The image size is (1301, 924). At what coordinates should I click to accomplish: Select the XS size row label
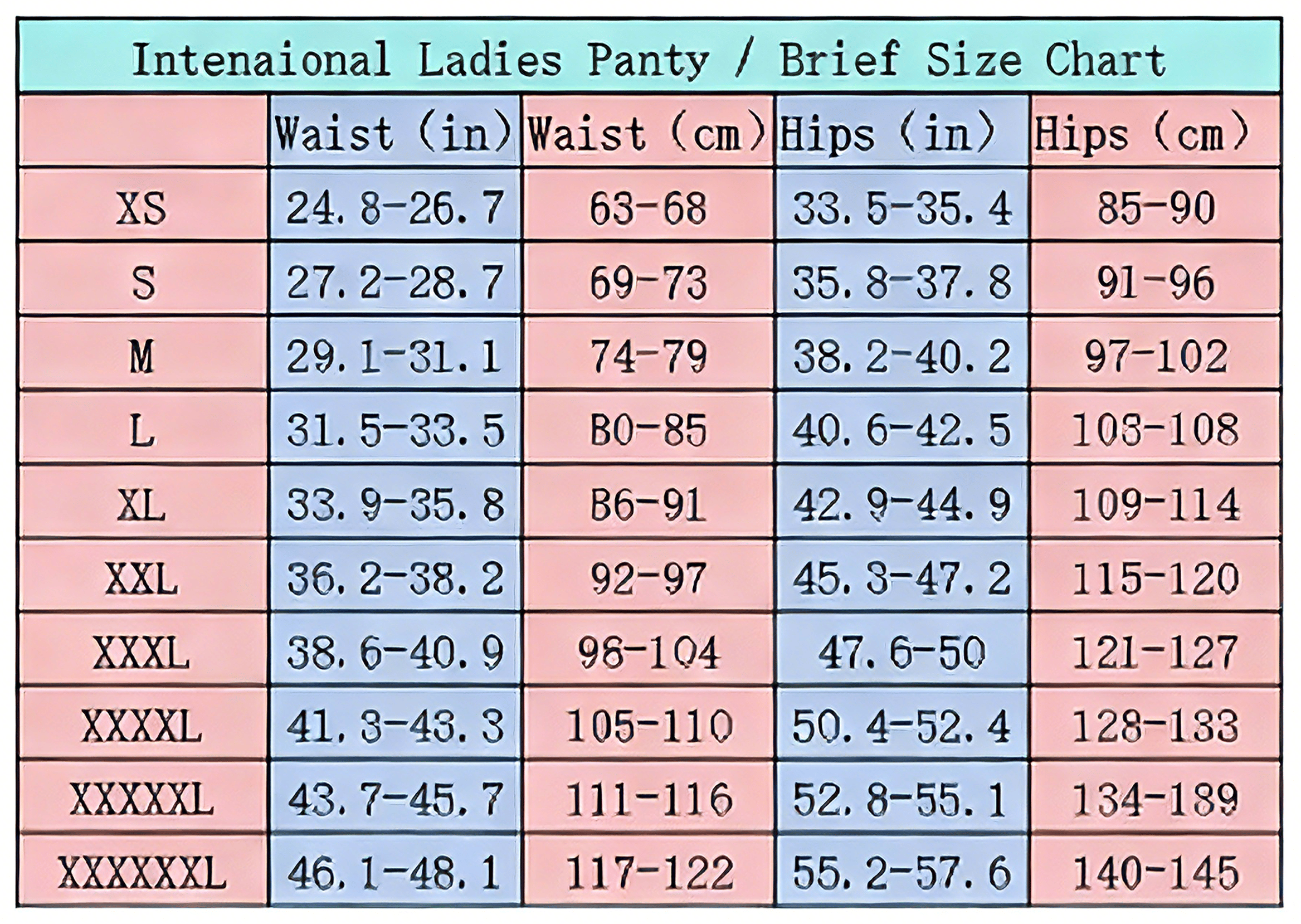tap(142, 208)
